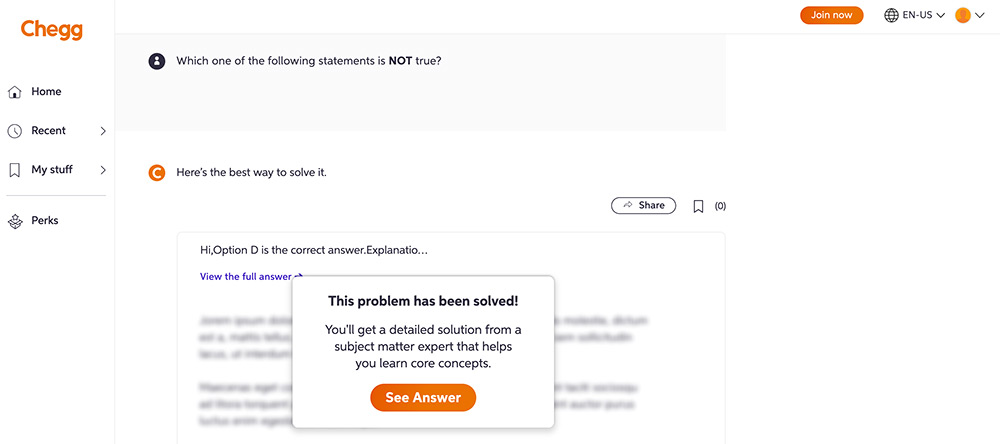Click the See Answer button
The height and width of the screenshot is (444, 1000).
pyautogui.click(x=423, y=397)
